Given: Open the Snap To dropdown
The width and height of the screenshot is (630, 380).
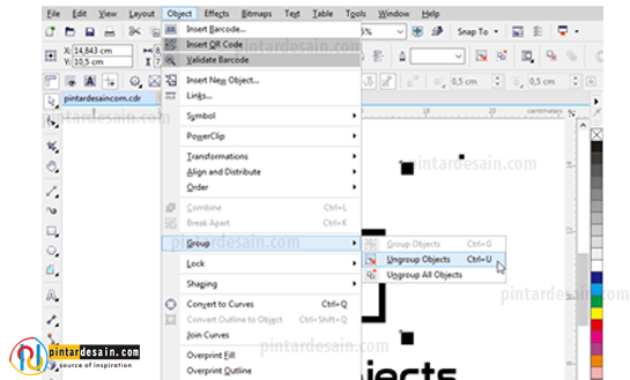Looking at the screenshot, I should 477,31.
